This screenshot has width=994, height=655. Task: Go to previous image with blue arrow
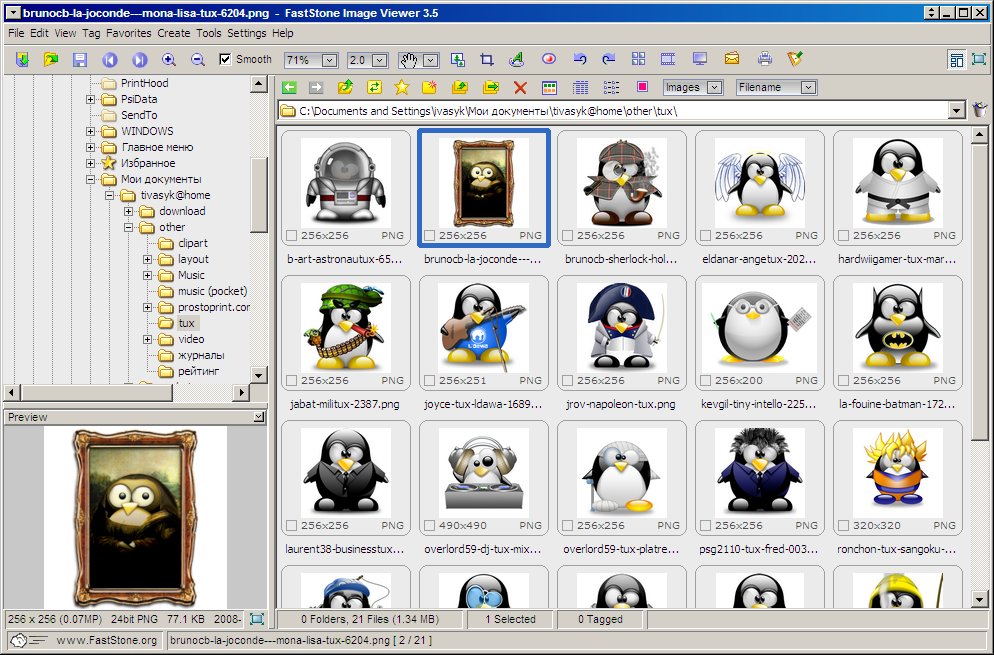click(x=110, y=60)
